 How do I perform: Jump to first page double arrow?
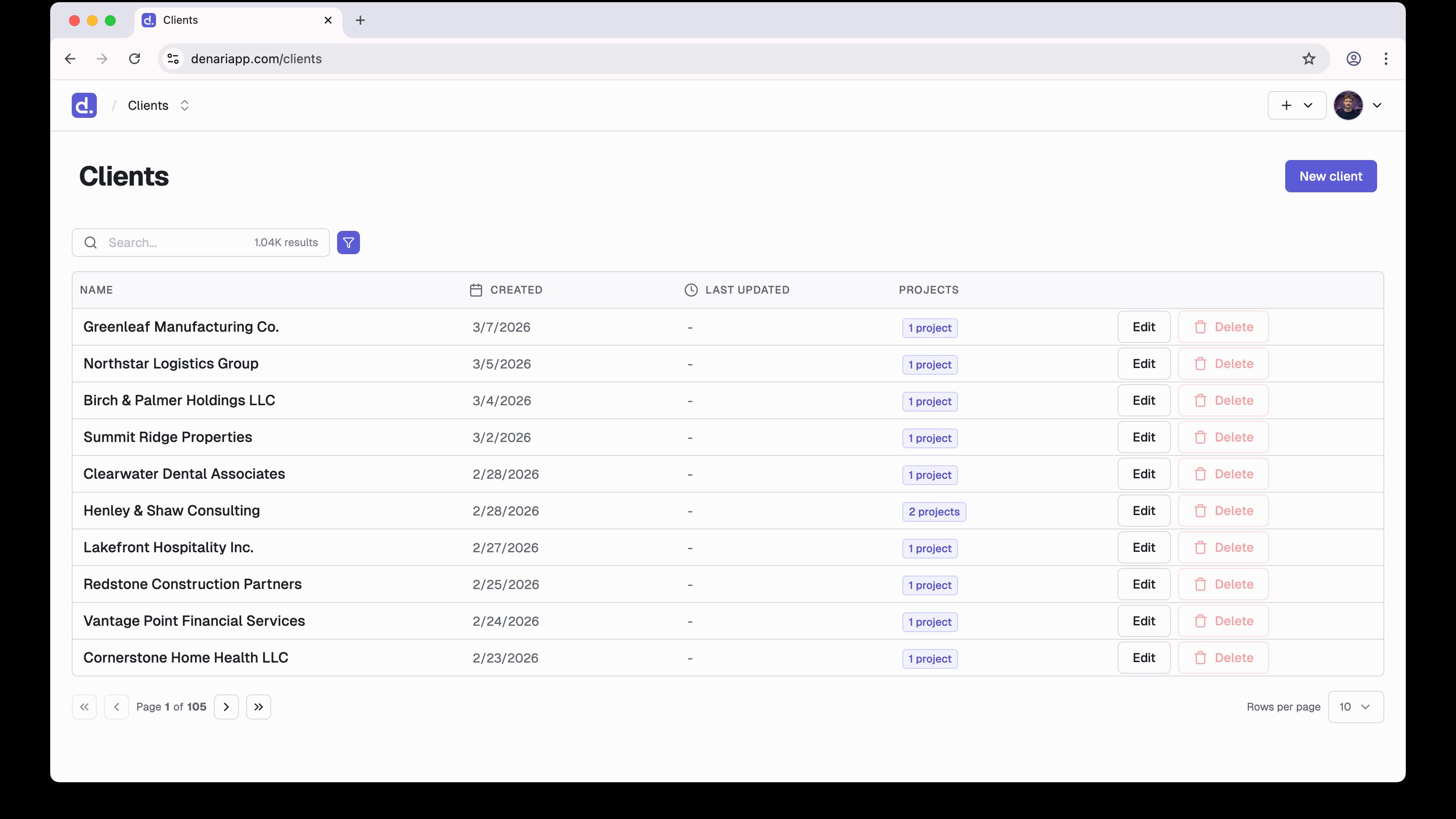click(84, 707)
